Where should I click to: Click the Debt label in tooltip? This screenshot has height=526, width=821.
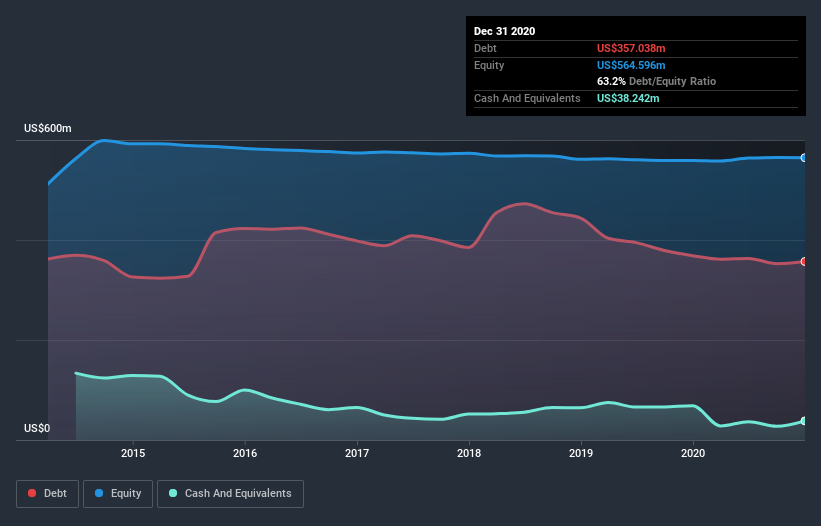coord(485,48)
